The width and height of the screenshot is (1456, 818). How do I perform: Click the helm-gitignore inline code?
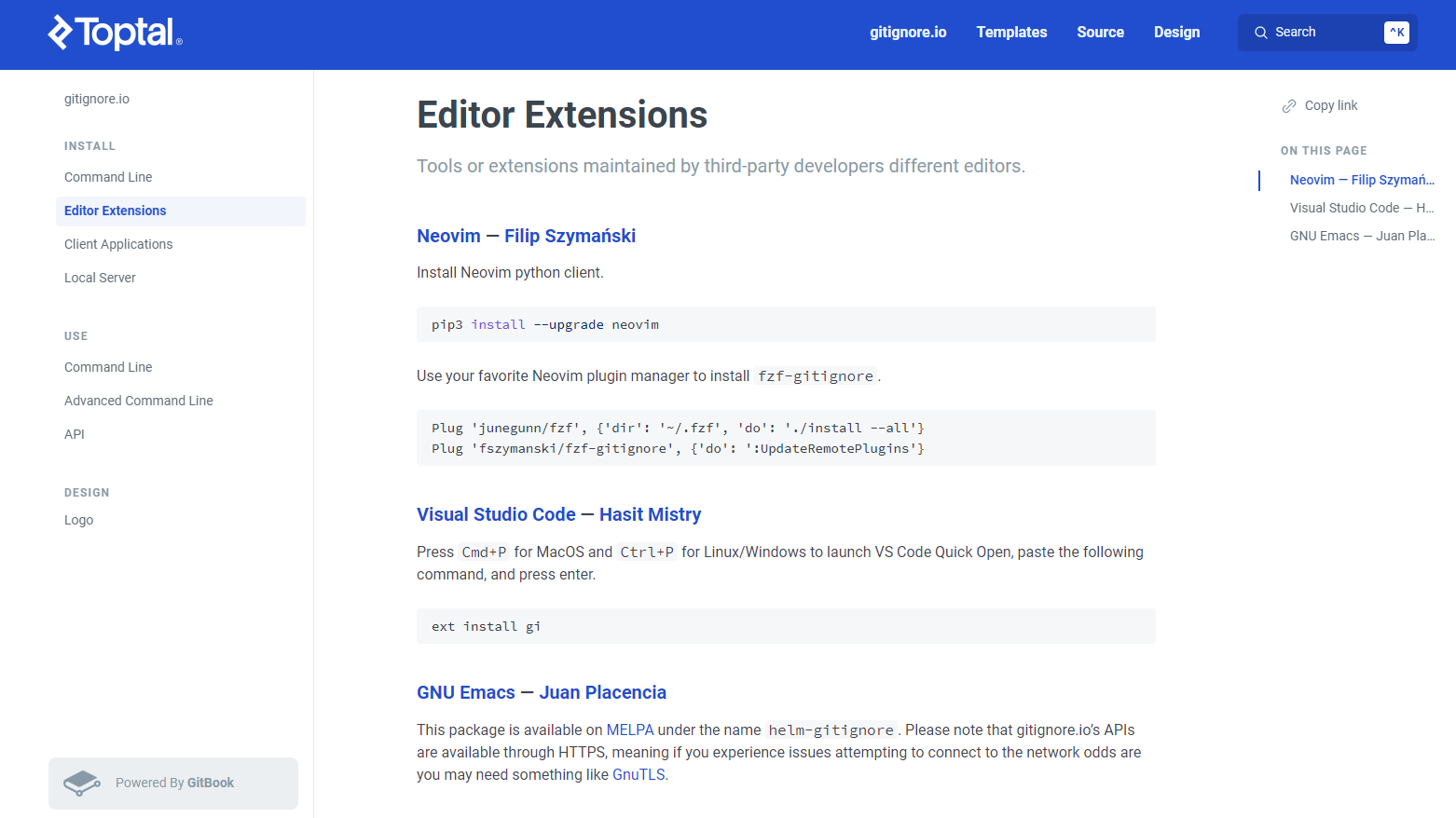pyautogui.click(x=831, y=730)
